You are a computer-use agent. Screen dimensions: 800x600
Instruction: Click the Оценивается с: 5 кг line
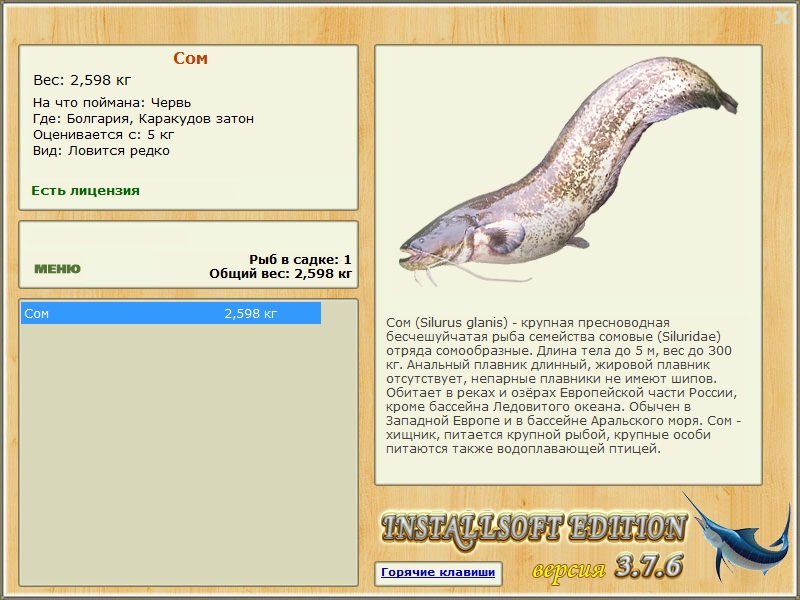pyautogui.click(x=104, y=135)
